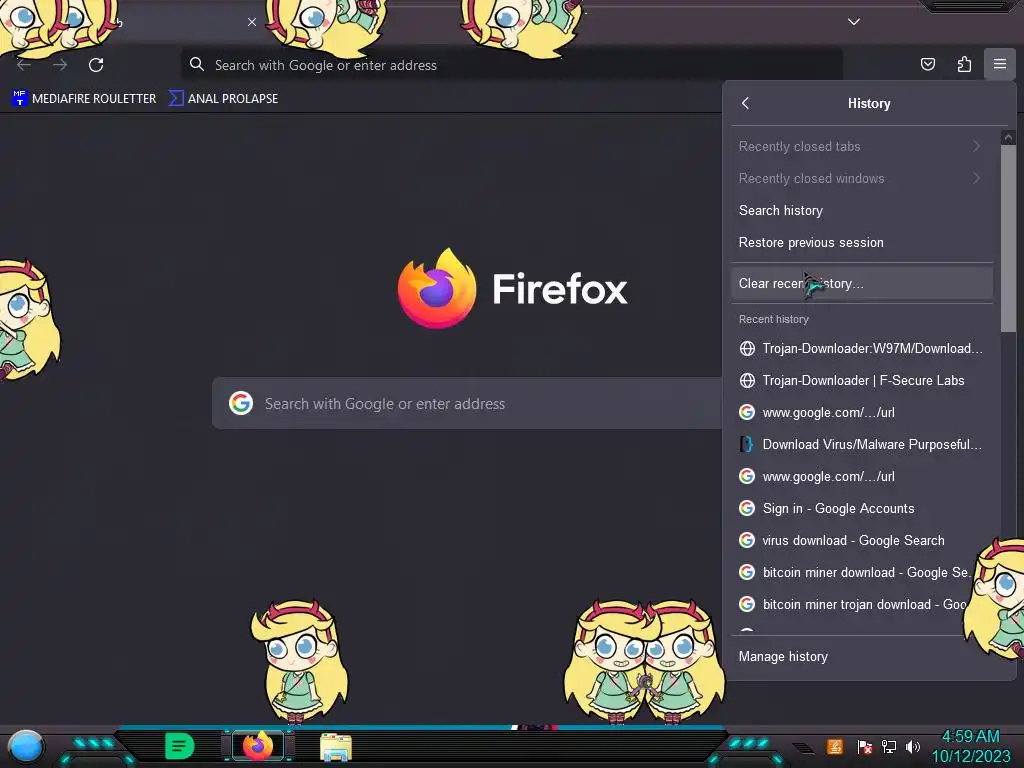This screenshot has height=768, width=1024.
Task: Open the MEDIAFIRE ROULETTER bookmark
Action: (84, 99)
